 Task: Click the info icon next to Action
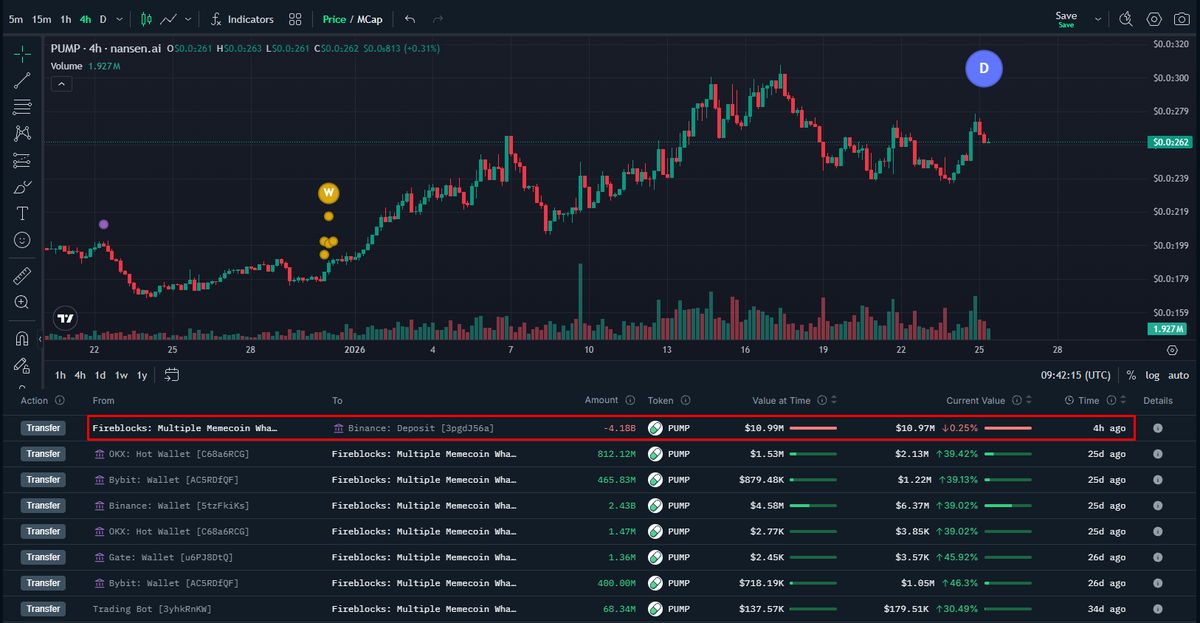pos(60,400)
